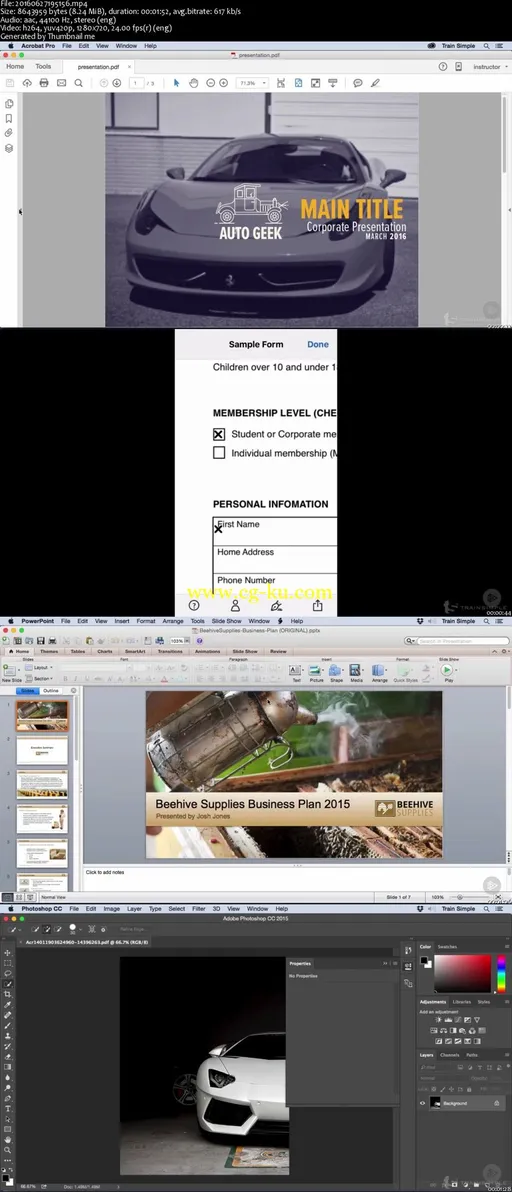Click the hue spectrum bar in Photoshop Color panel
Viewport: 512px width, 1192px height.
[501, 974]
